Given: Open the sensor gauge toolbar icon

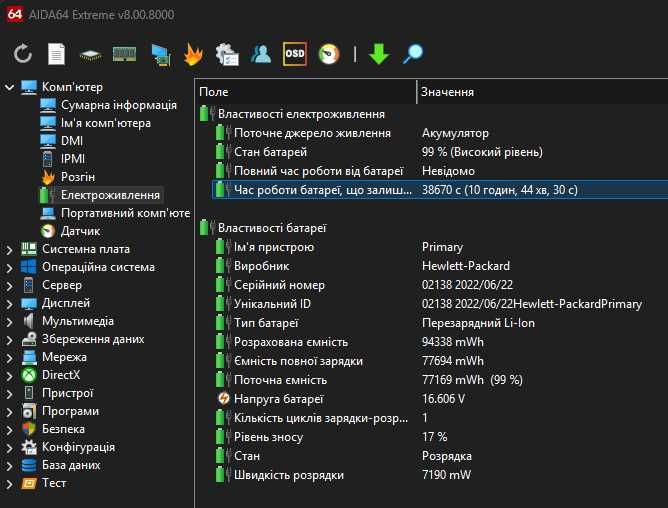Looking at the screenshot, I should (329, 55).
